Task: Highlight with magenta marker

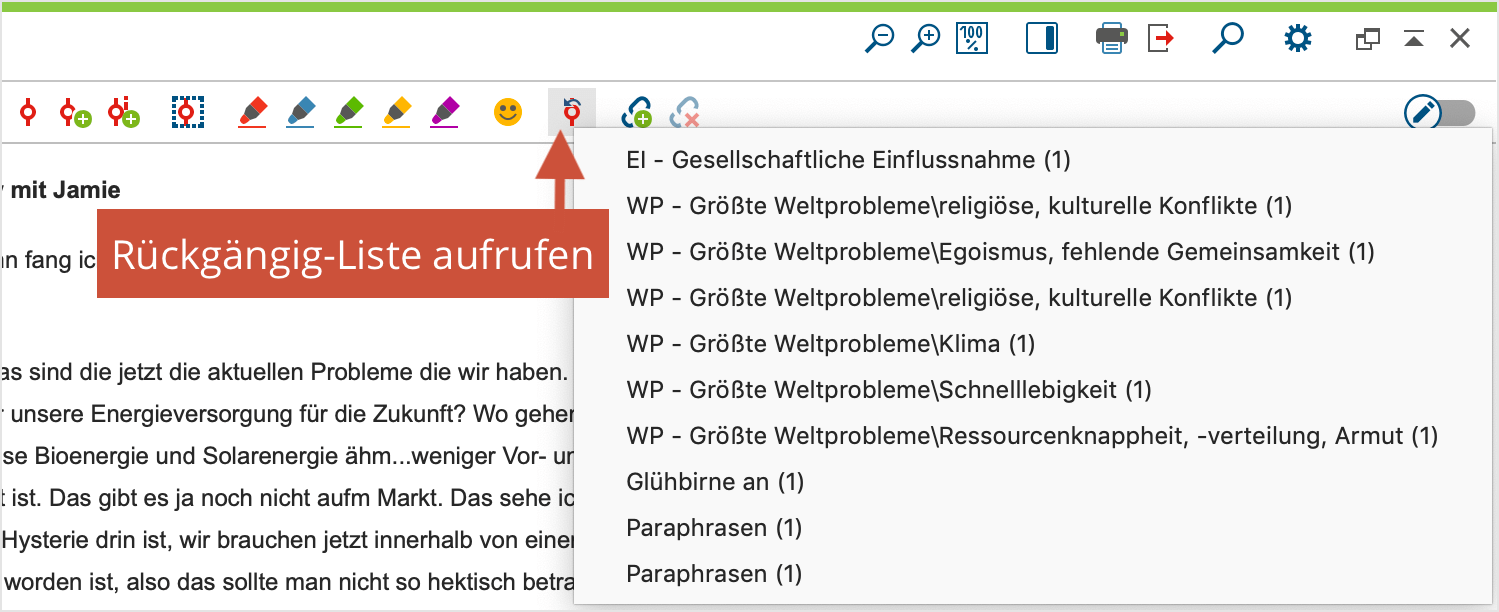Action: point(445,112)
